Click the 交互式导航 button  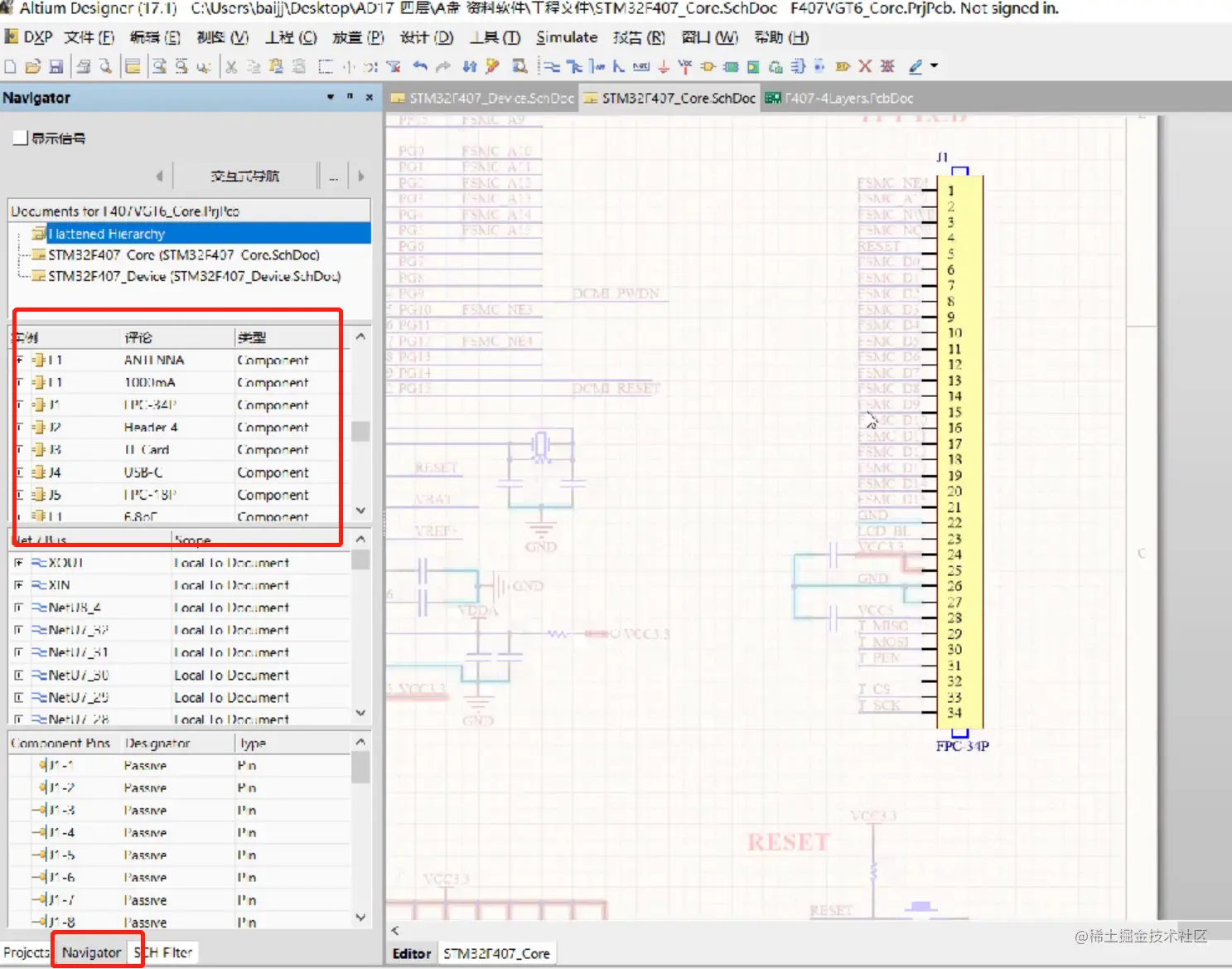[x=244, y=176]
